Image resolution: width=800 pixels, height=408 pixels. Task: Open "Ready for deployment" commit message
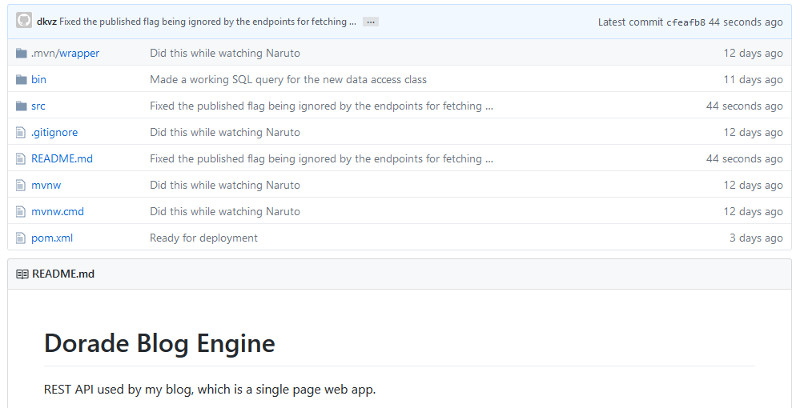[204, 238]
